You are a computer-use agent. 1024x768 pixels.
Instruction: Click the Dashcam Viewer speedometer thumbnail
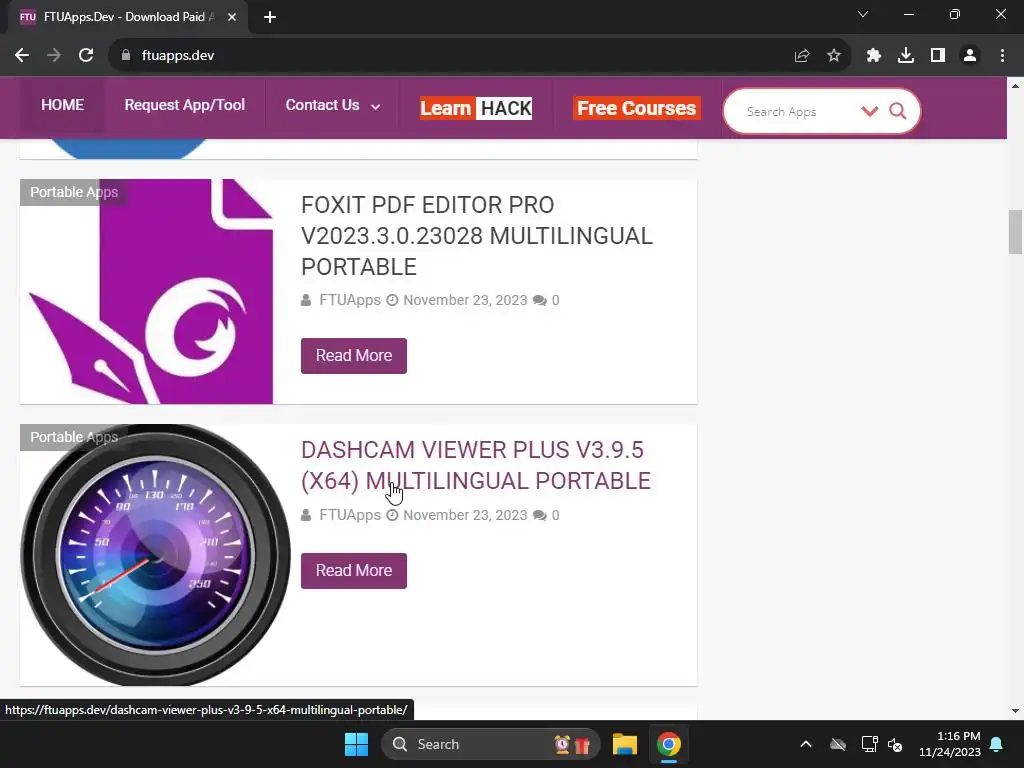click(x=155, y=555)
